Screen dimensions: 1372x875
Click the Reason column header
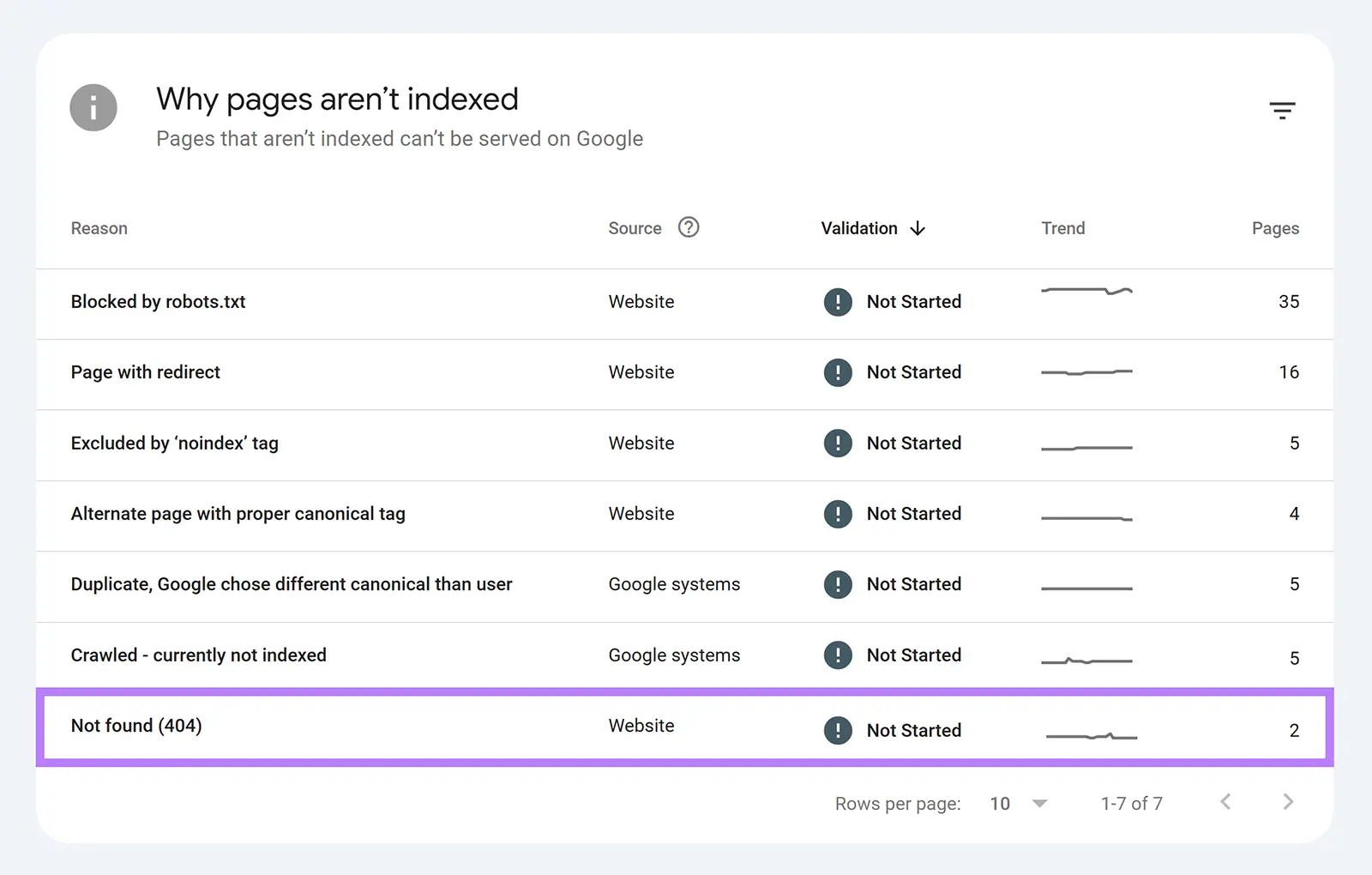click(99, 228)
